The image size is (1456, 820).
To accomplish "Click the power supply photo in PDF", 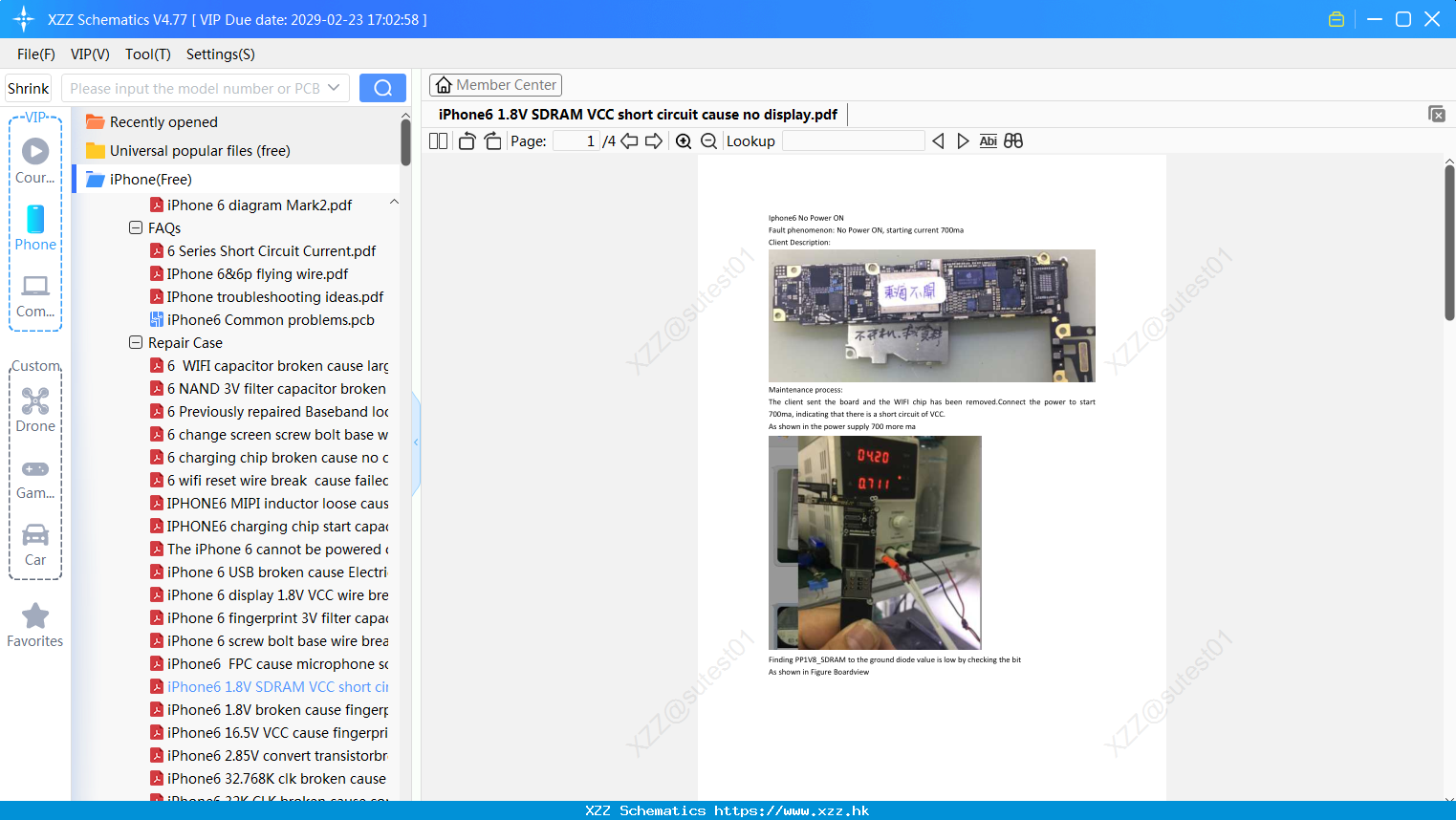I will pyautogui.click(x=875, y=543).
